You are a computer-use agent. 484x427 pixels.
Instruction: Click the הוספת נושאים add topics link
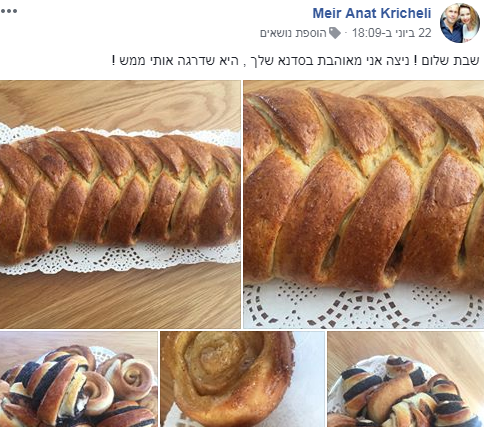(293, 33)
